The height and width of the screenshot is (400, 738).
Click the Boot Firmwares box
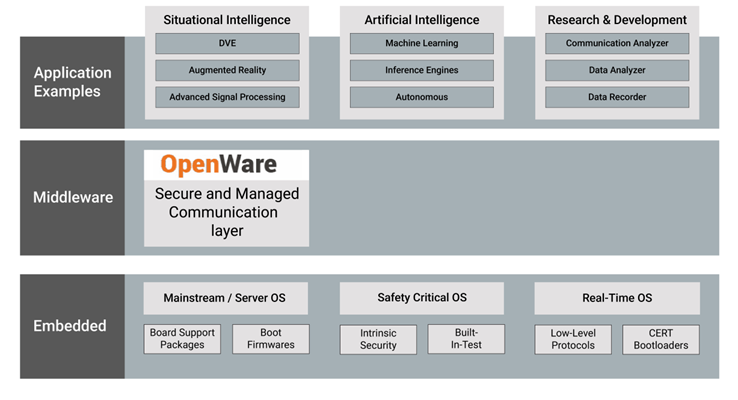[271, 339]
